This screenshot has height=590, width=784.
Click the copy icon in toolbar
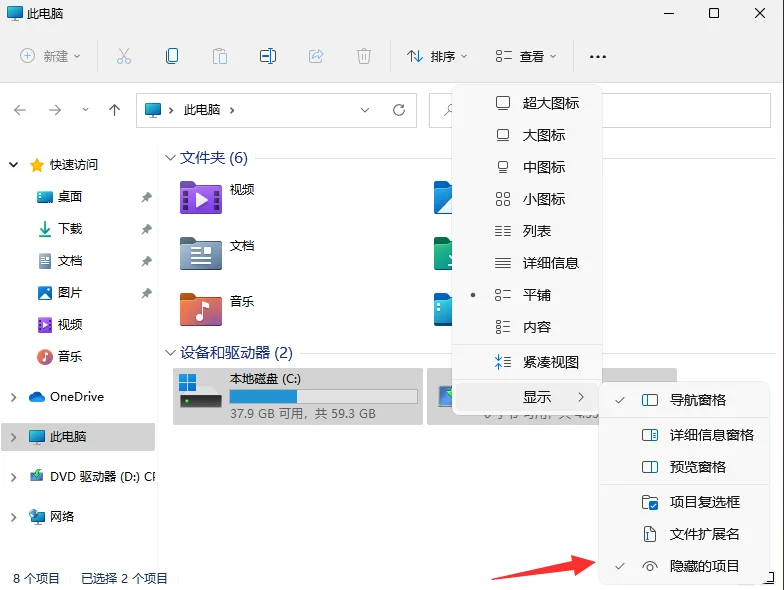point(172,56)
